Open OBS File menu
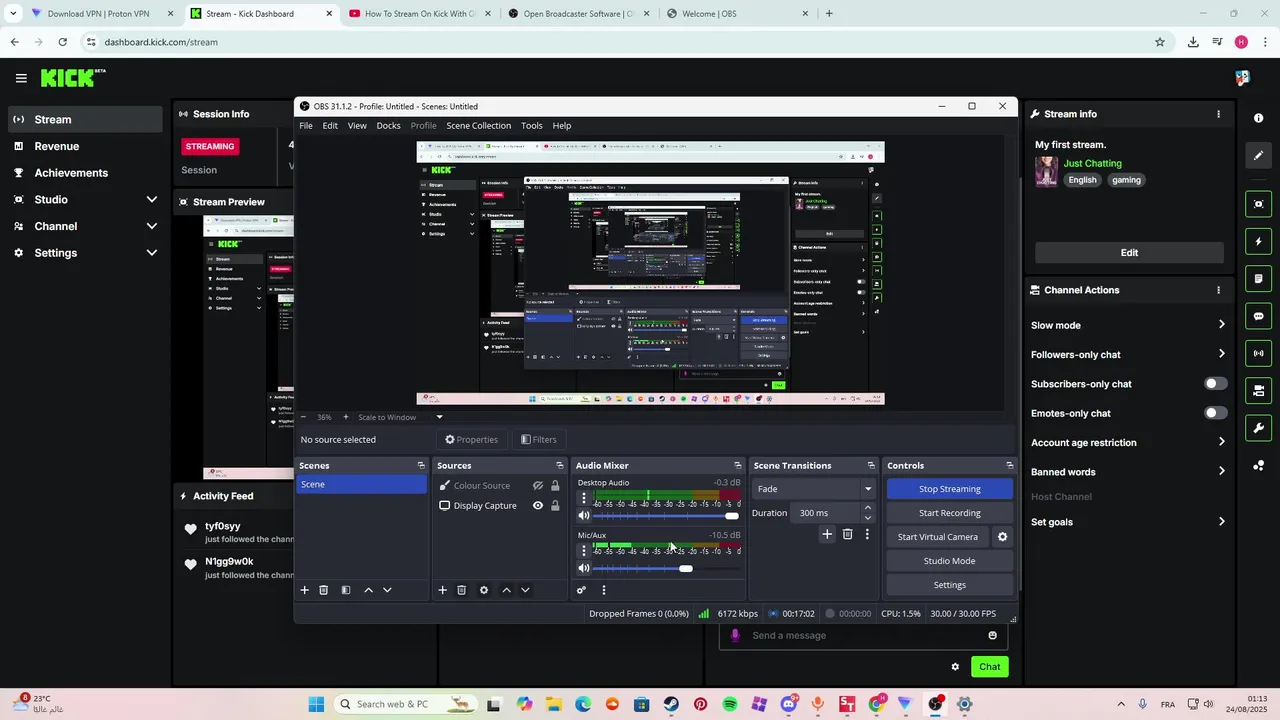1280x720 pixels. tap(306, 126)
